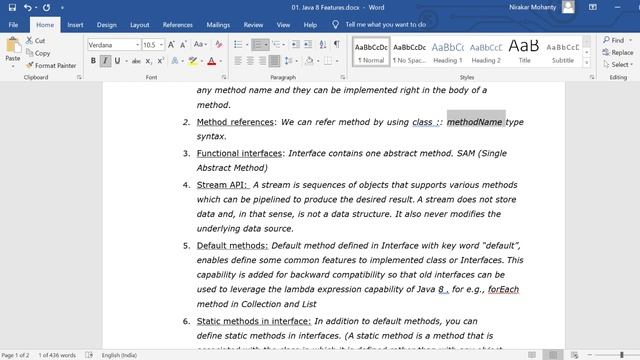640x360 pixels.
Task: Align text left
Action: coord(238,61)
